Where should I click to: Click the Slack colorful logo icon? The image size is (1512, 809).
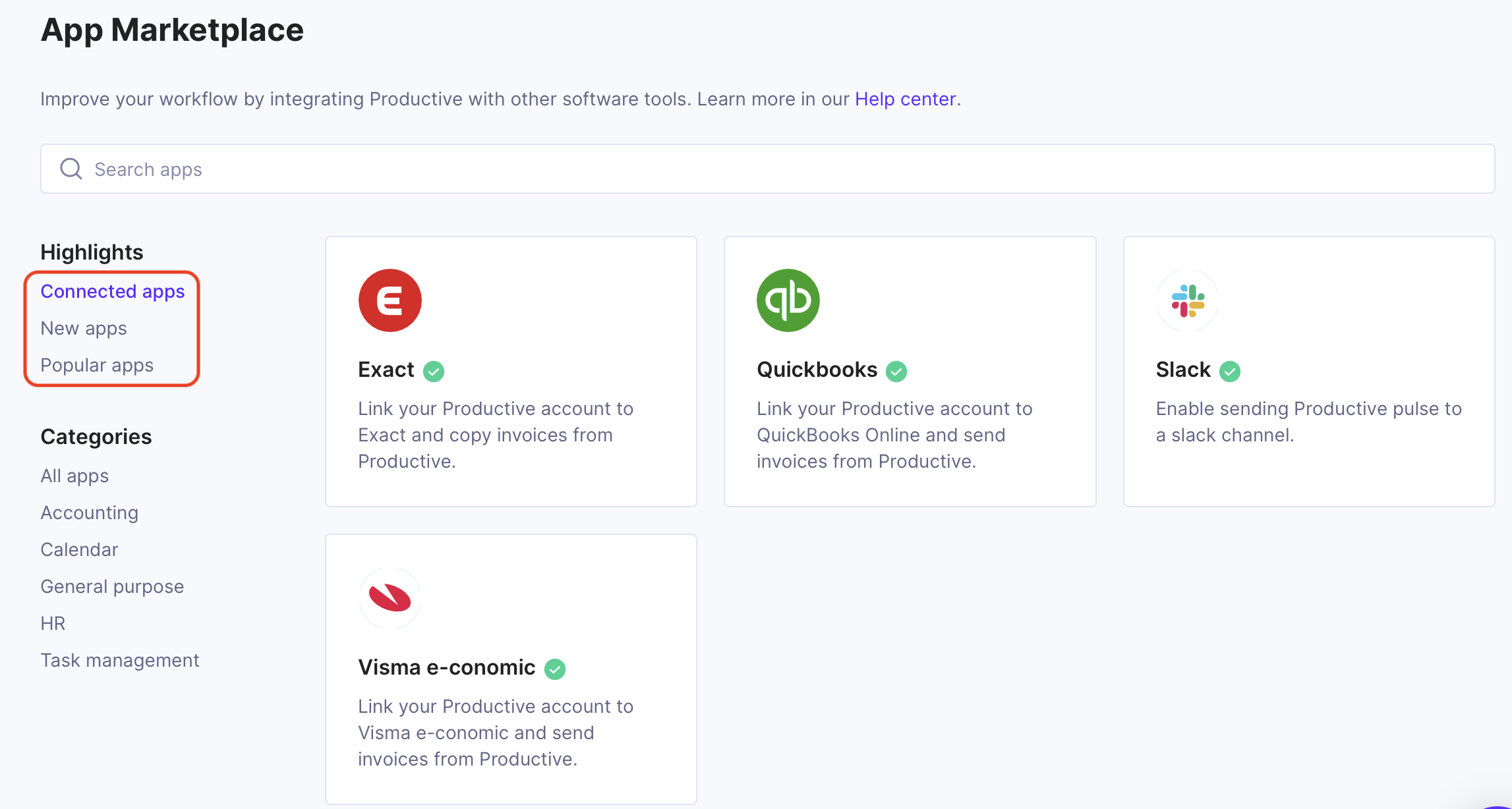(x=1188, y=300)
